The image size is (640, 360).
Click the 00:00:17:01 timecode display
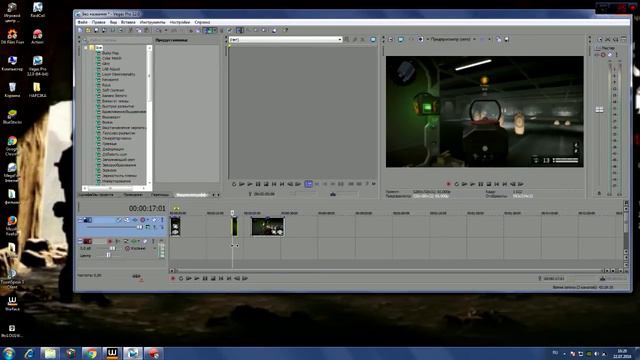pyautogui.click(x=147, y=209)
